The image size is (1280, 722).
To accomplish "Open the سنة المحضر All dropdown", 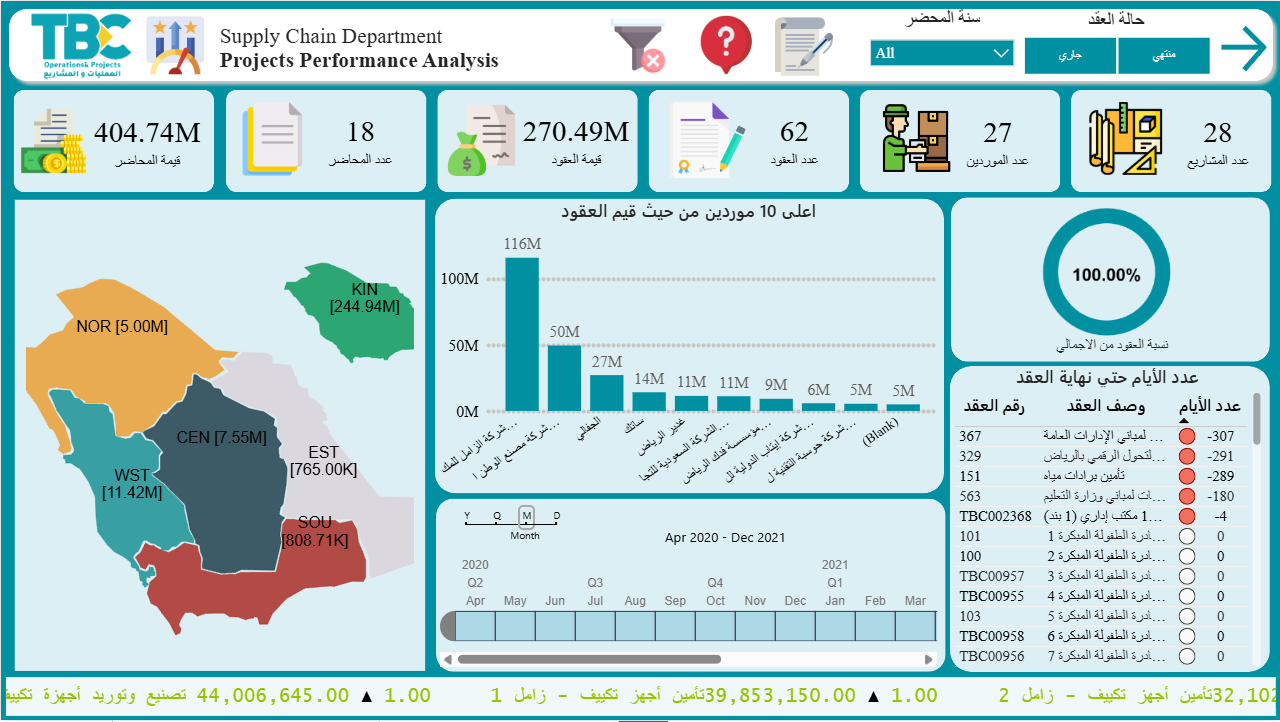I will coord(942,53).
